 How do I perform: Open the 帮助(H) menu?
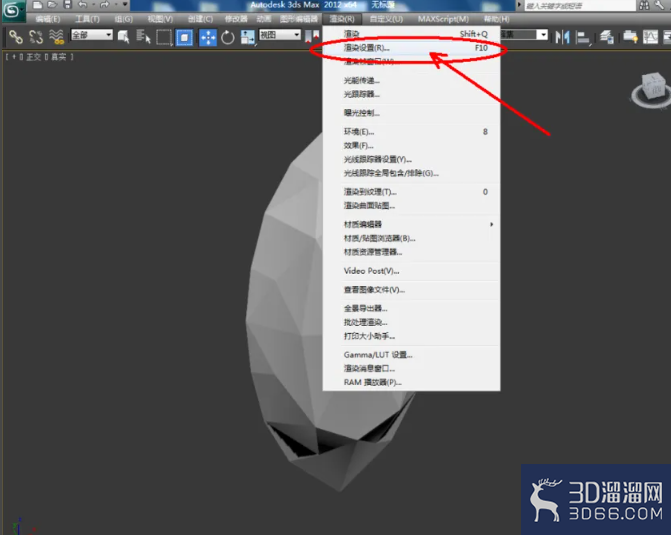click(x=496, y=19)
